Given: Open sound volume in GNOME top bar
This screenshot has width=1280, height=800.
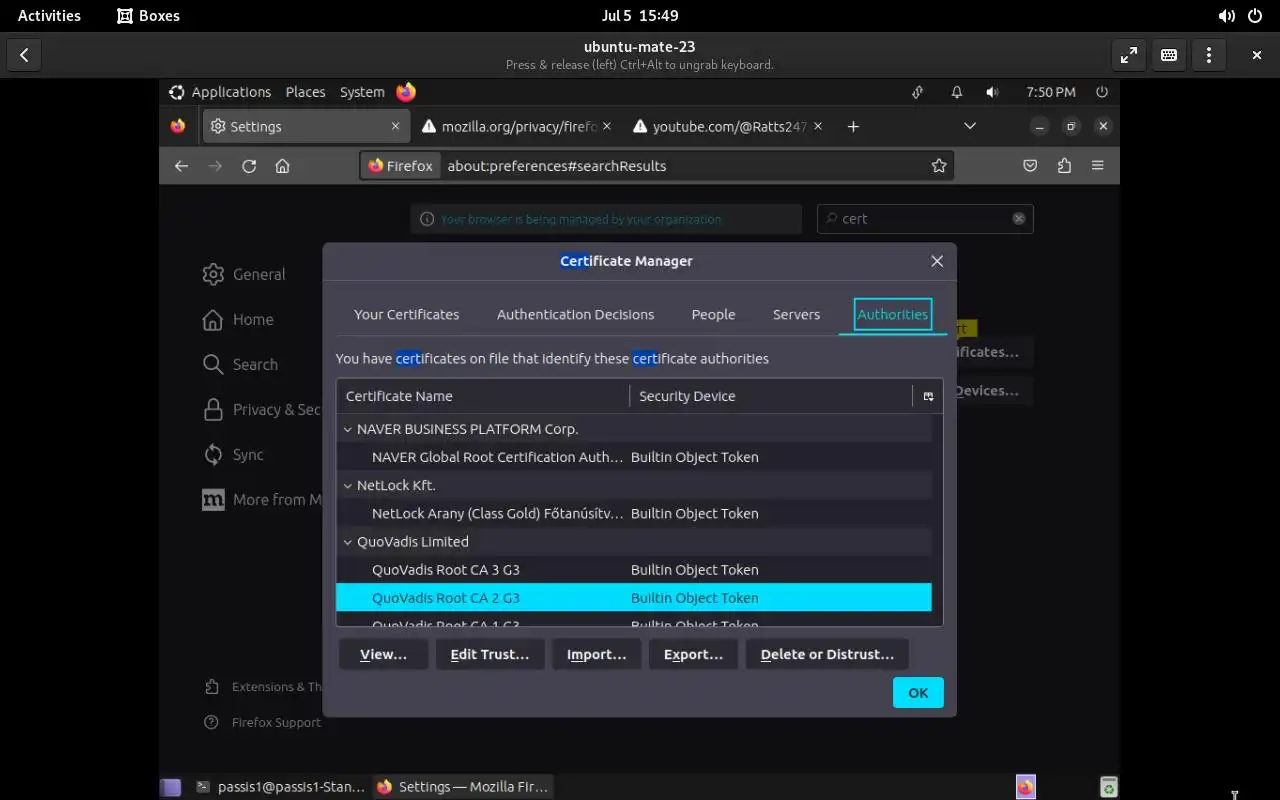Looking at the screenshot, I should pos(1227,16).
